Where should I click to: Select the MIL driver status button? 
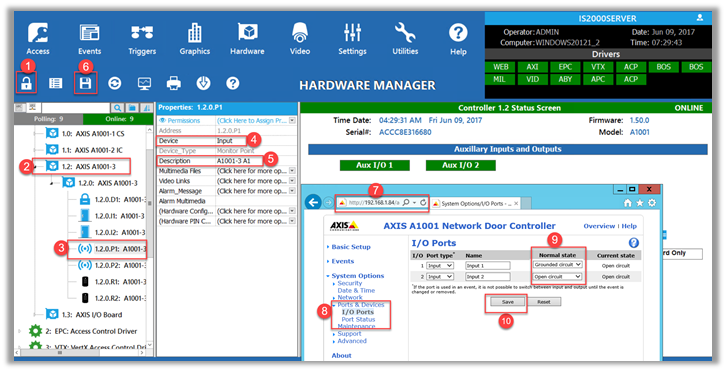coord(499,79)
